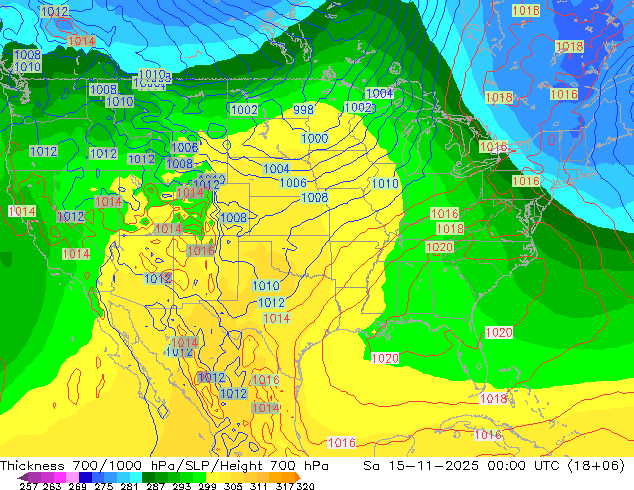The width and height of the screenshot is (634, 490).
Task: Click the orange arrow end of color bar
Action: pos(298,477)
